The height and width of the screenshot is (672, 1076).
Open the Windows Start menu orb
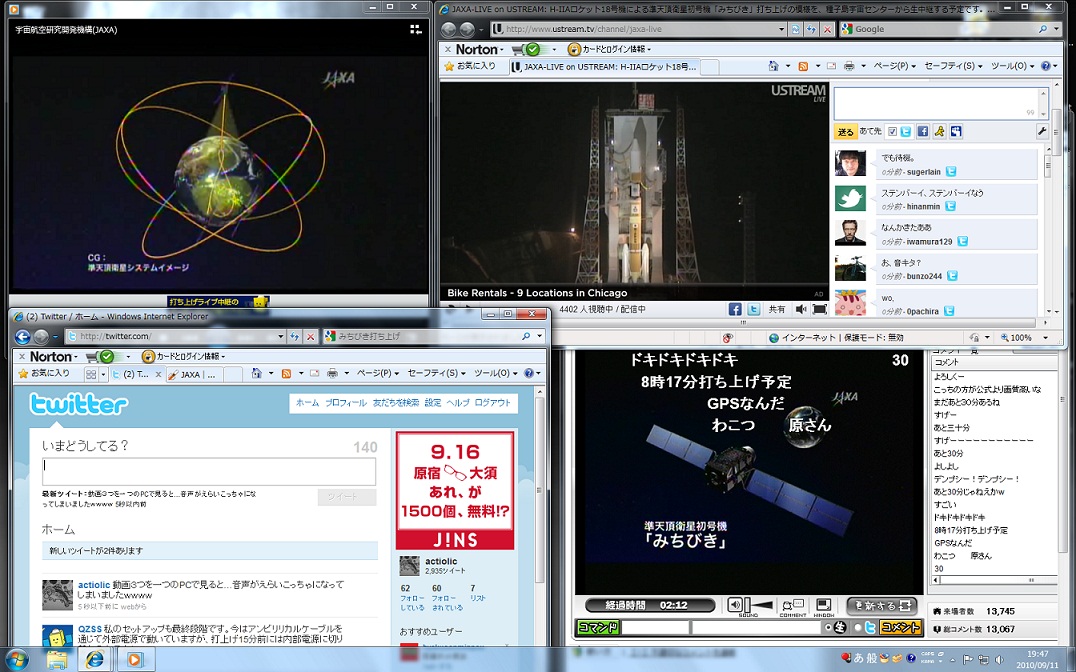point(16,660)
